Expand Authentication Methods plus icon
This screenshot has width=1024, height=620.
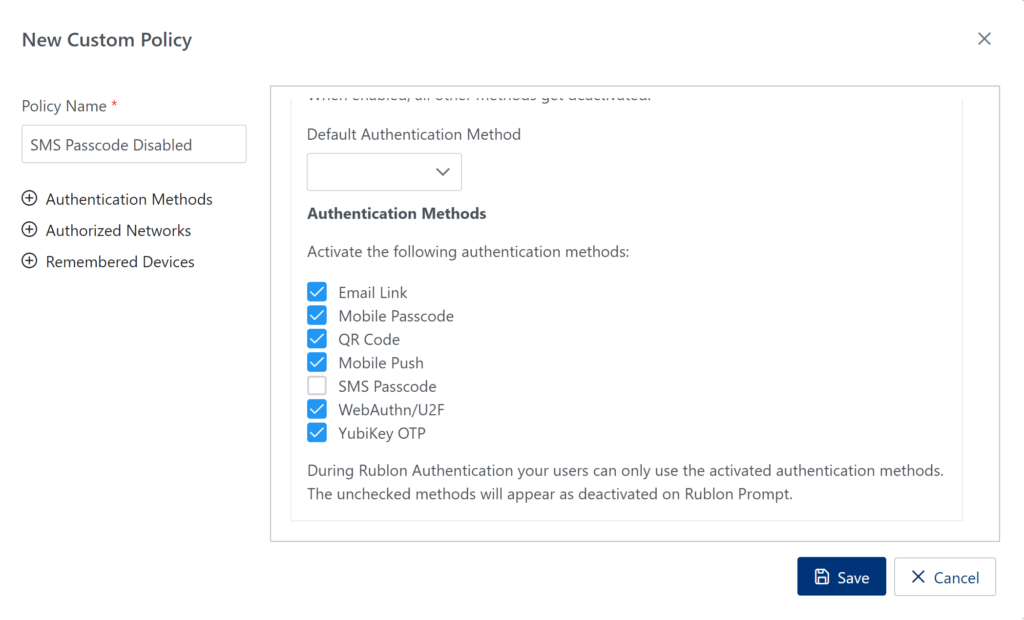(x=29, y=199)
